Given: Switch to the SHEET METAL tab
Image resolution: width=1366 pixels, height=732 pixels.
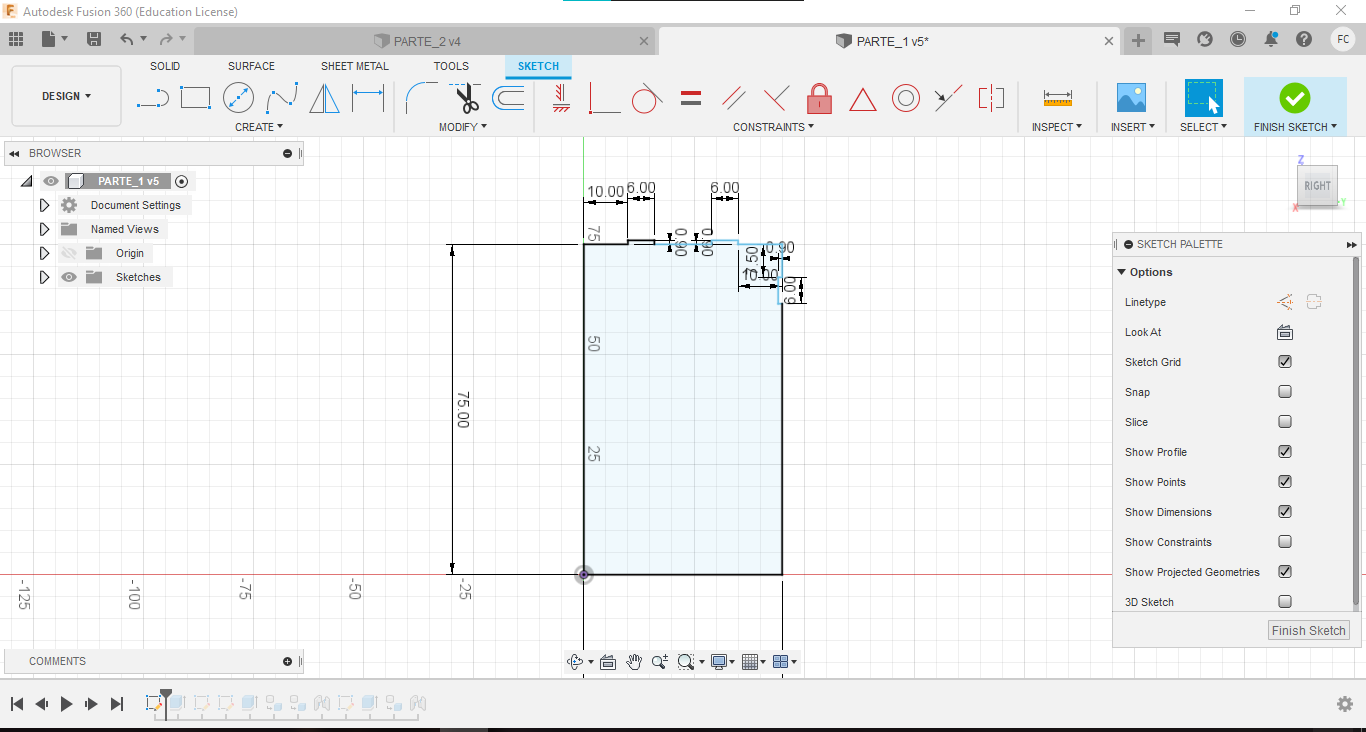Looking at the screenshot, I should [x=355, y=66].
